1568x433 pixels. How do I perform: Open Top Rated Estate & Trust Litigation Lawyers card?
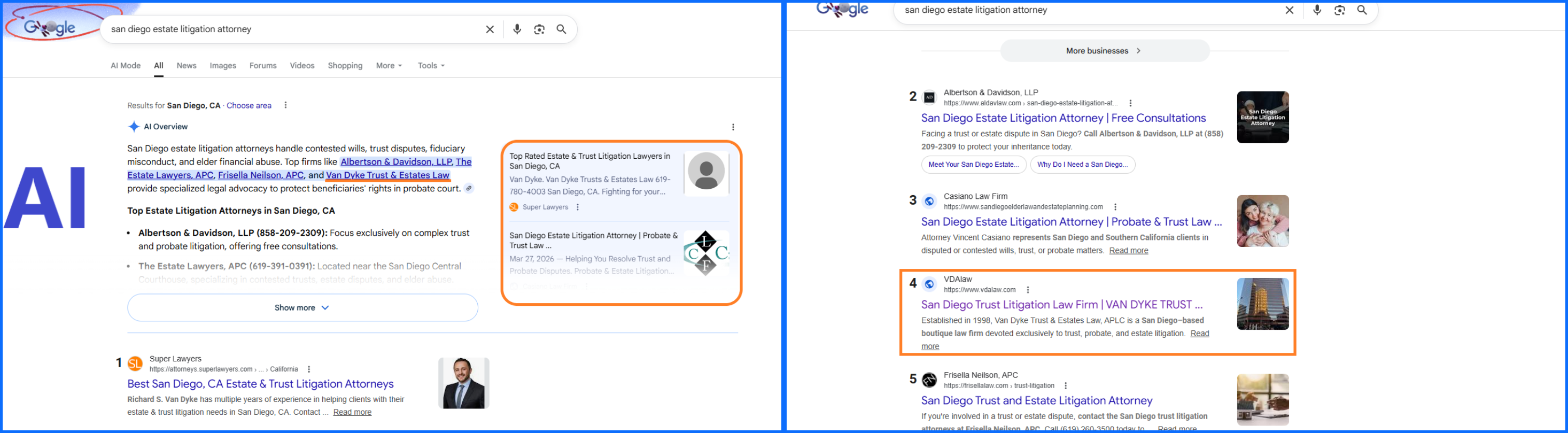tap(590, 161)
